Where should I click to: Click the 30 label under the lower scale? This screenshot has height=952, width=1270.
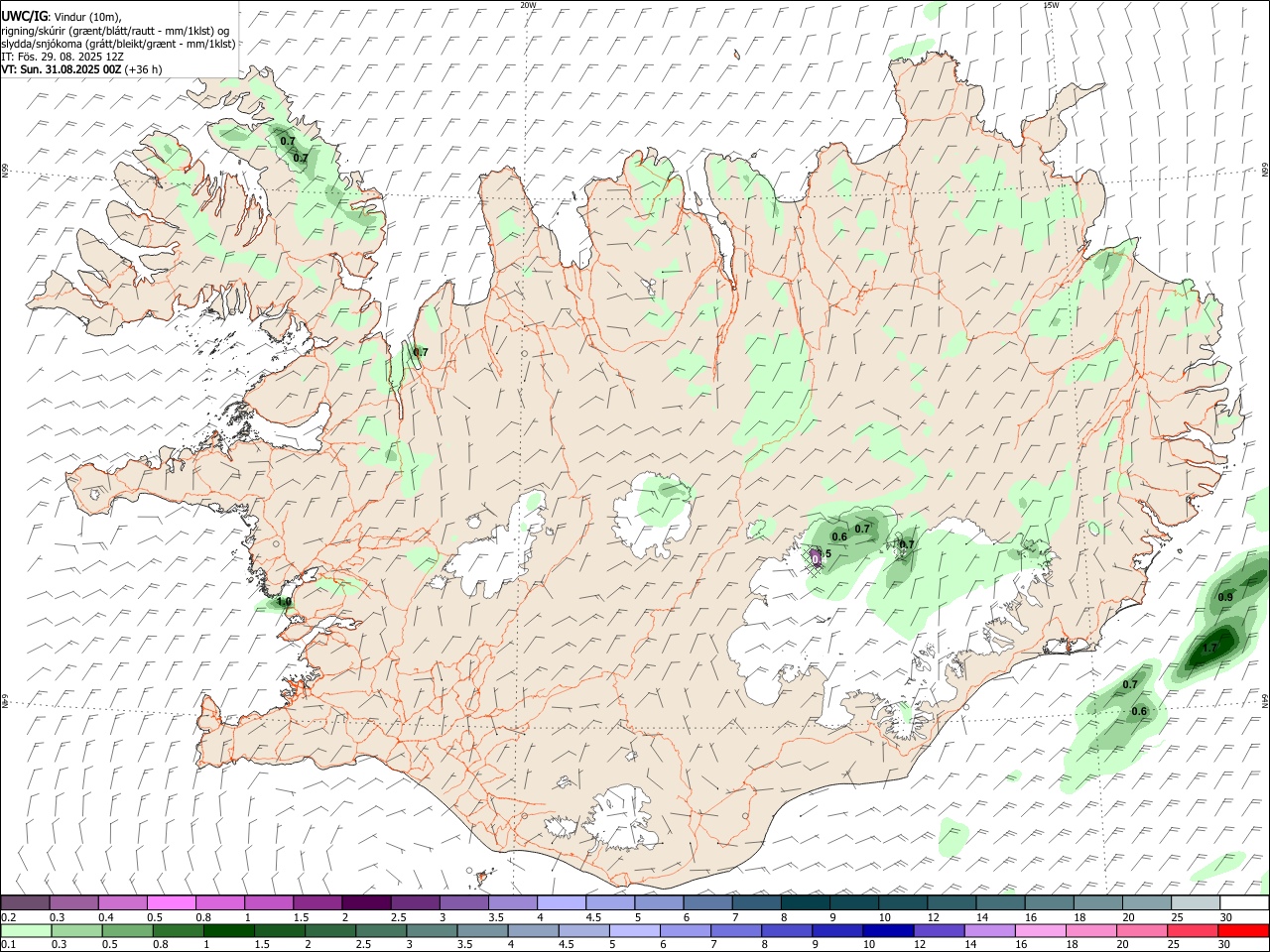(1224, 945)
